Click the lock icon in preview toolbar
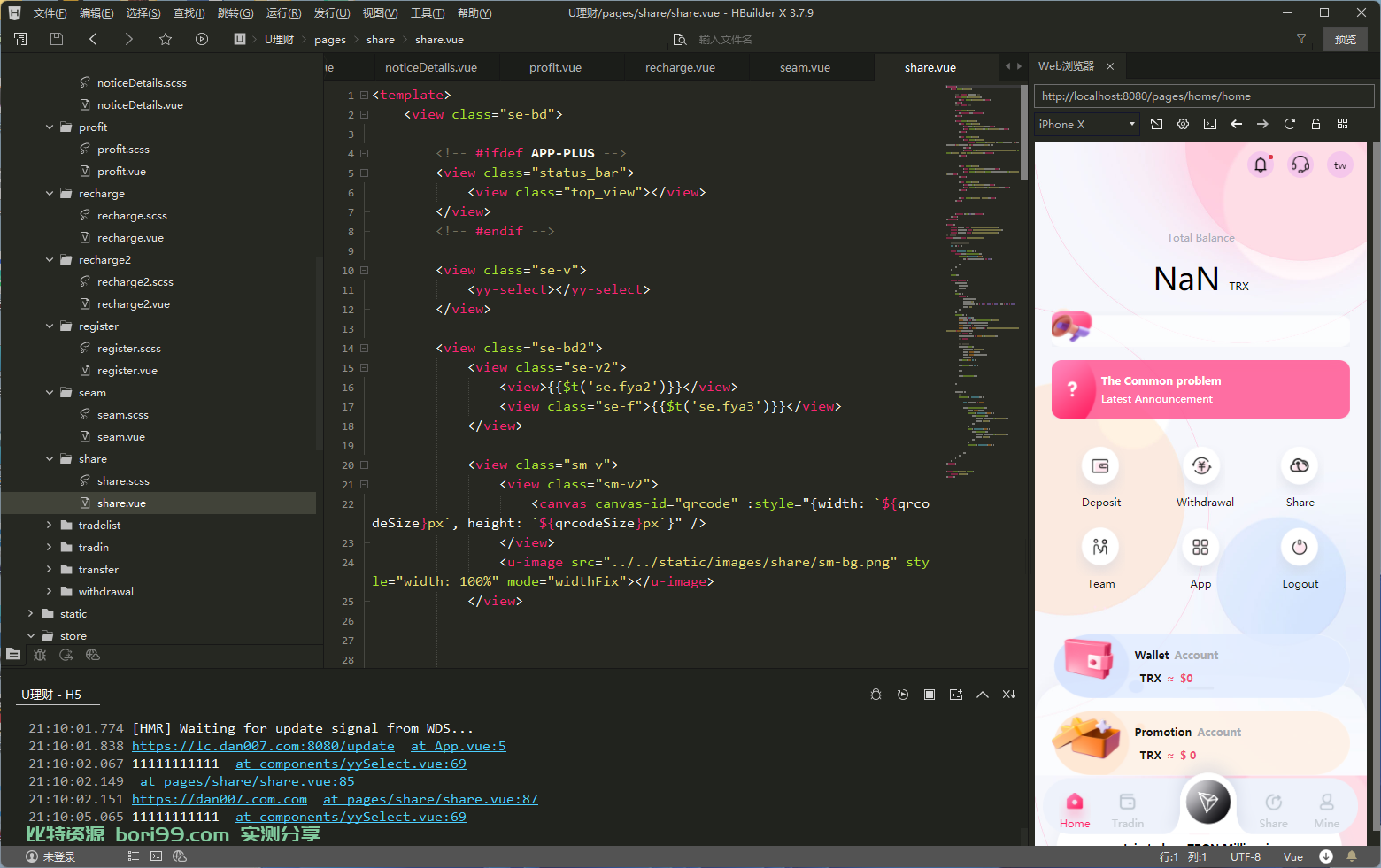The image size is (1381, 868). point(1316,124)
